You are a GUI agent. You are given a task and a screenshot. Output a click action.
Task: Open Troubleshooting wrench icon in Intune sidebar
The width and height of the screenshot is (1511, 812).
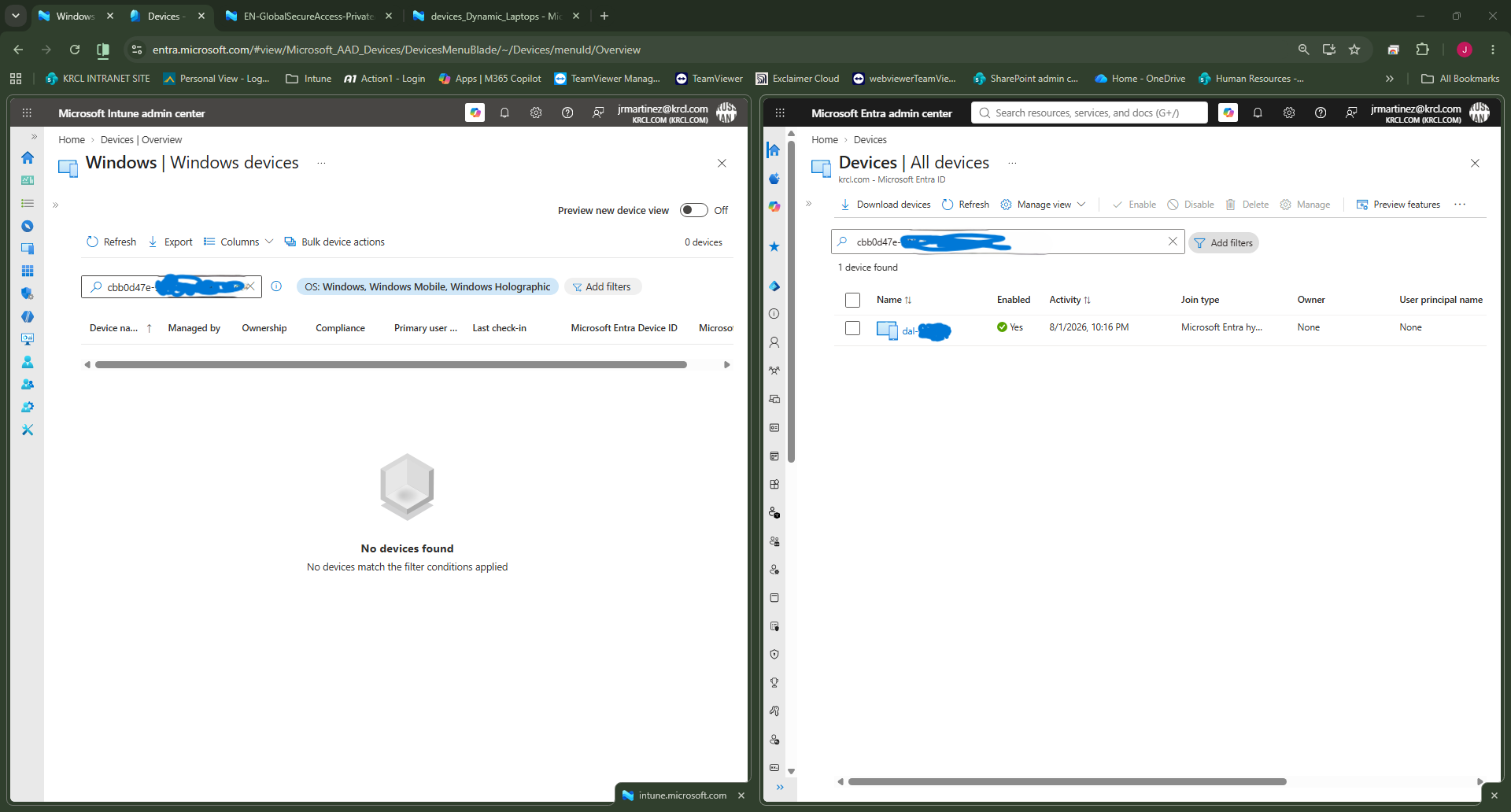point(28,430)
